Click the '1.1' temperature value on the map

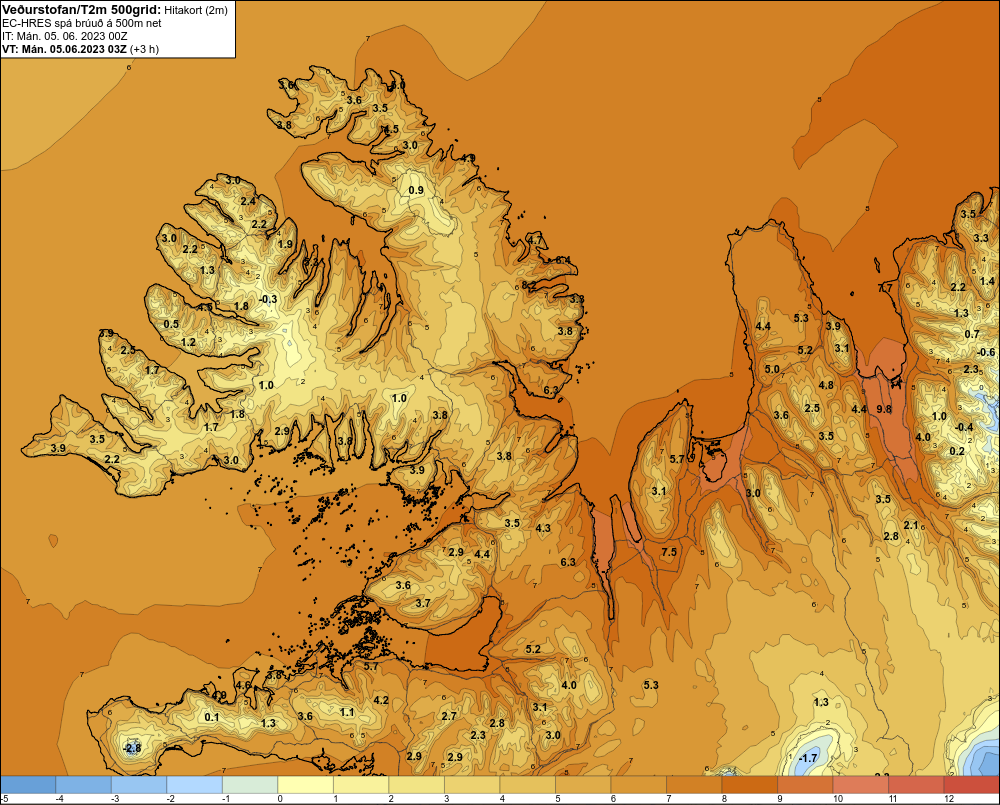347,712
